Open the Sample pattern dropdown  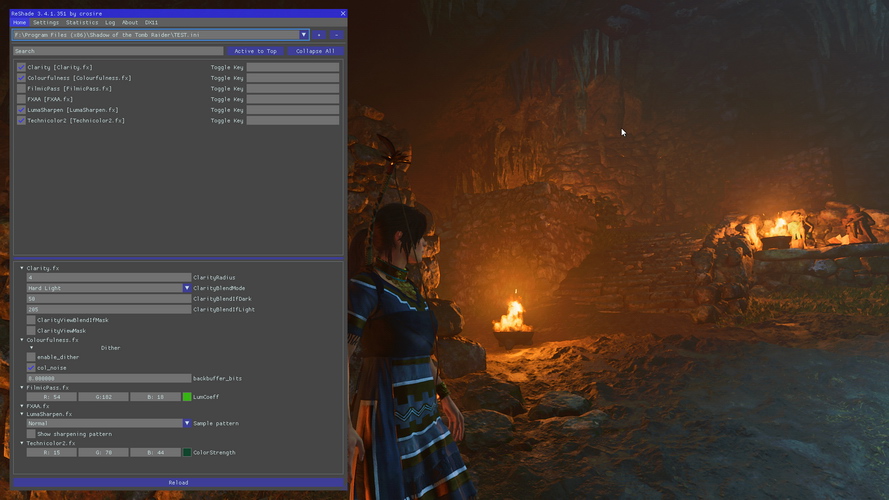(x=187, y=423)
